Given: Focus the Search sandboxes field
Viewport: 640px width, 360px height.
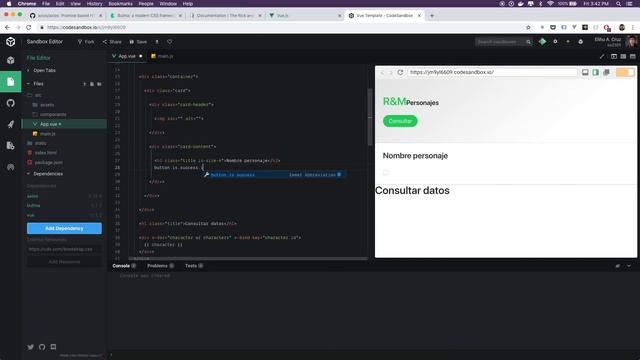Looking at the screenshot, I should [504, 42].
